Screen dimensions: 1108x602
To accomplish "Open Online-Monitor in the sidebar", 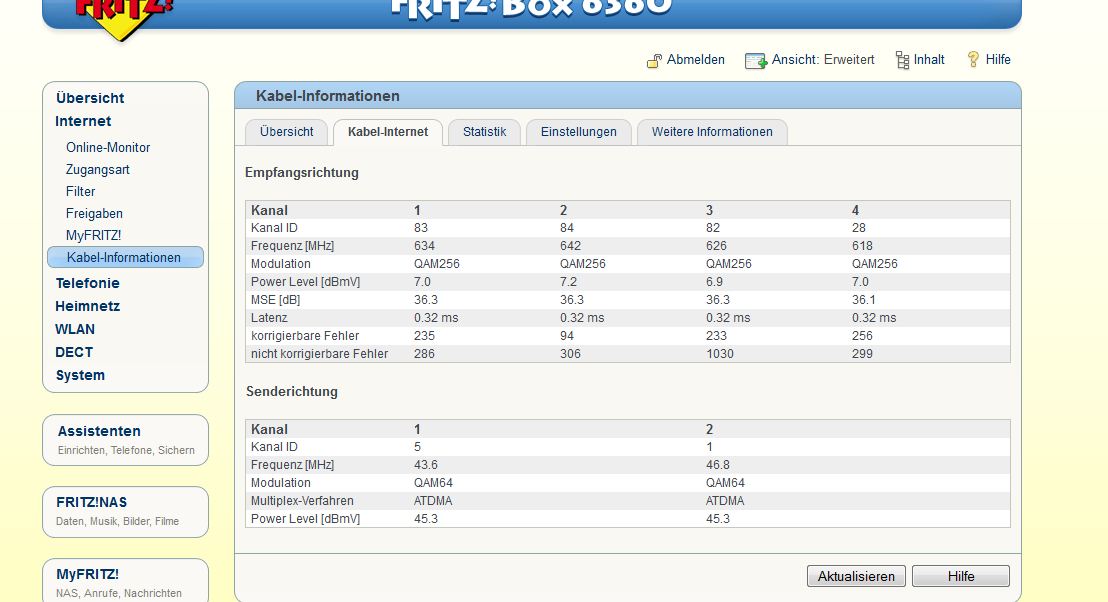I will (x=108, y=148).
